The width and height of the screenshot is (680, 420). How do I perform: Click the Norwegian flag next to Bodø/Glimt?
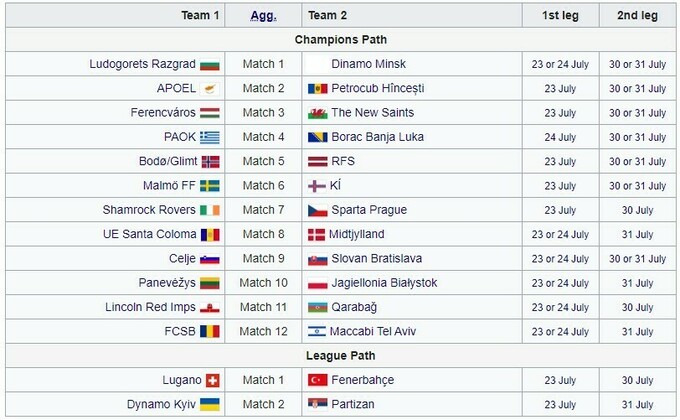(210, 161)
